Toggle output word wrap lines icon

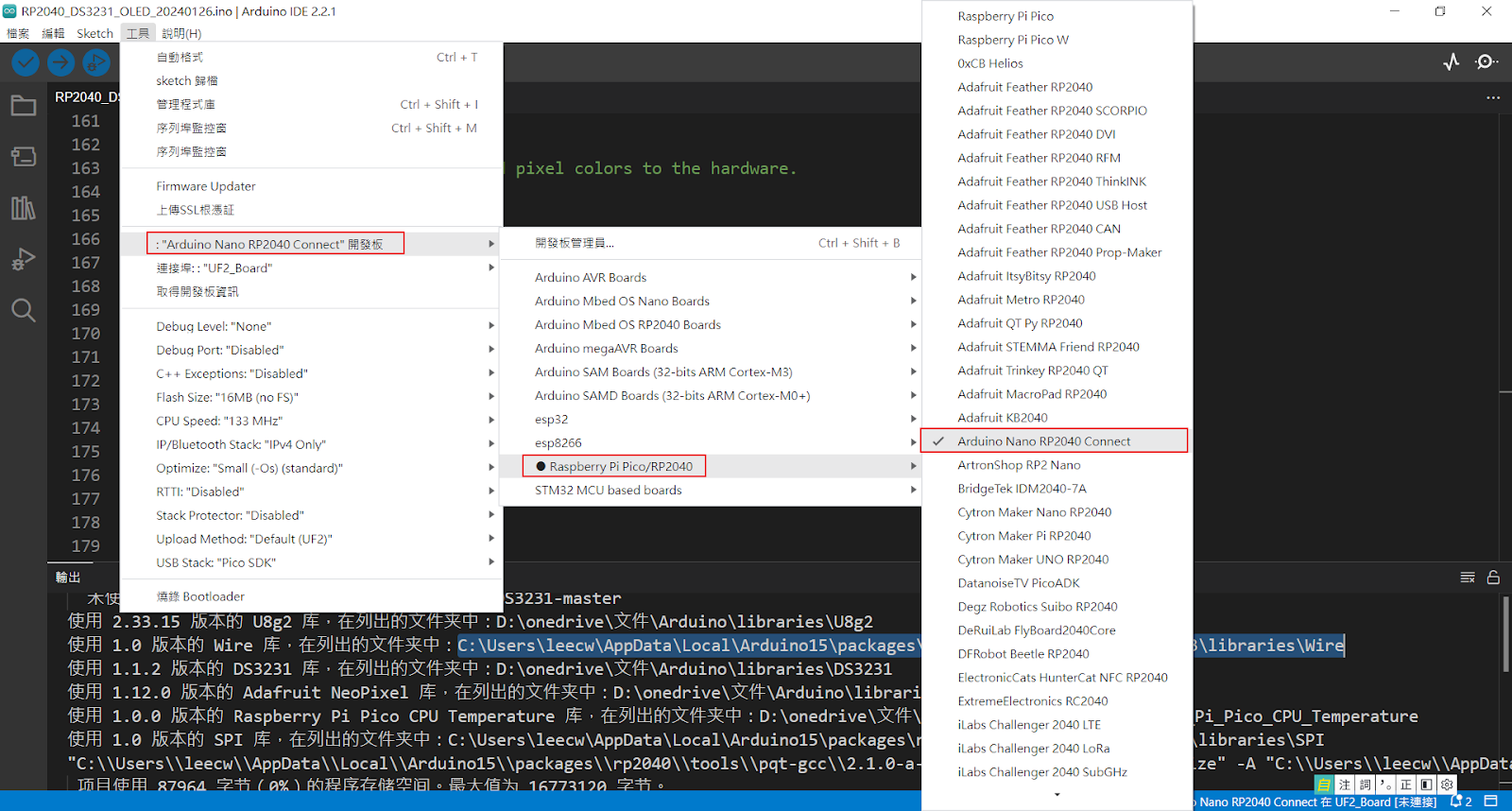click(x=1468, y=578)
